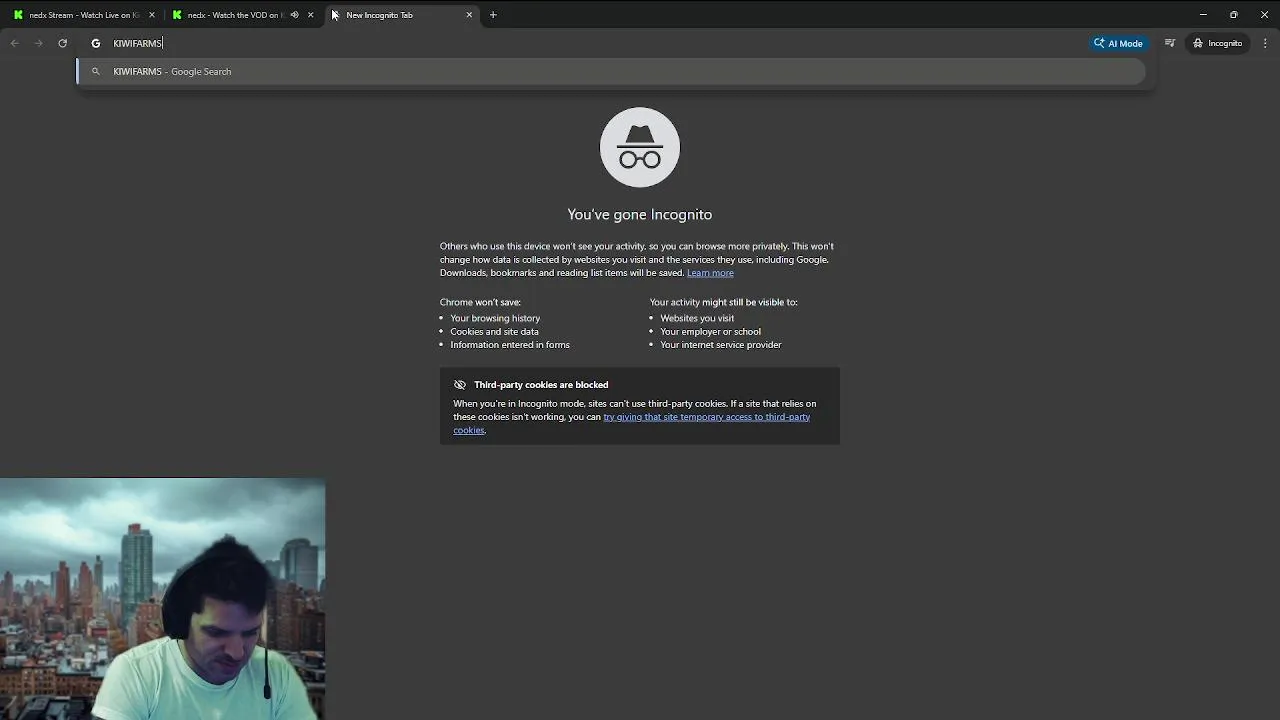Screen dimensions: 1280x720
Task: Select the KIWIFARMS - Google Search suggestion
Action: coord(612,71)
